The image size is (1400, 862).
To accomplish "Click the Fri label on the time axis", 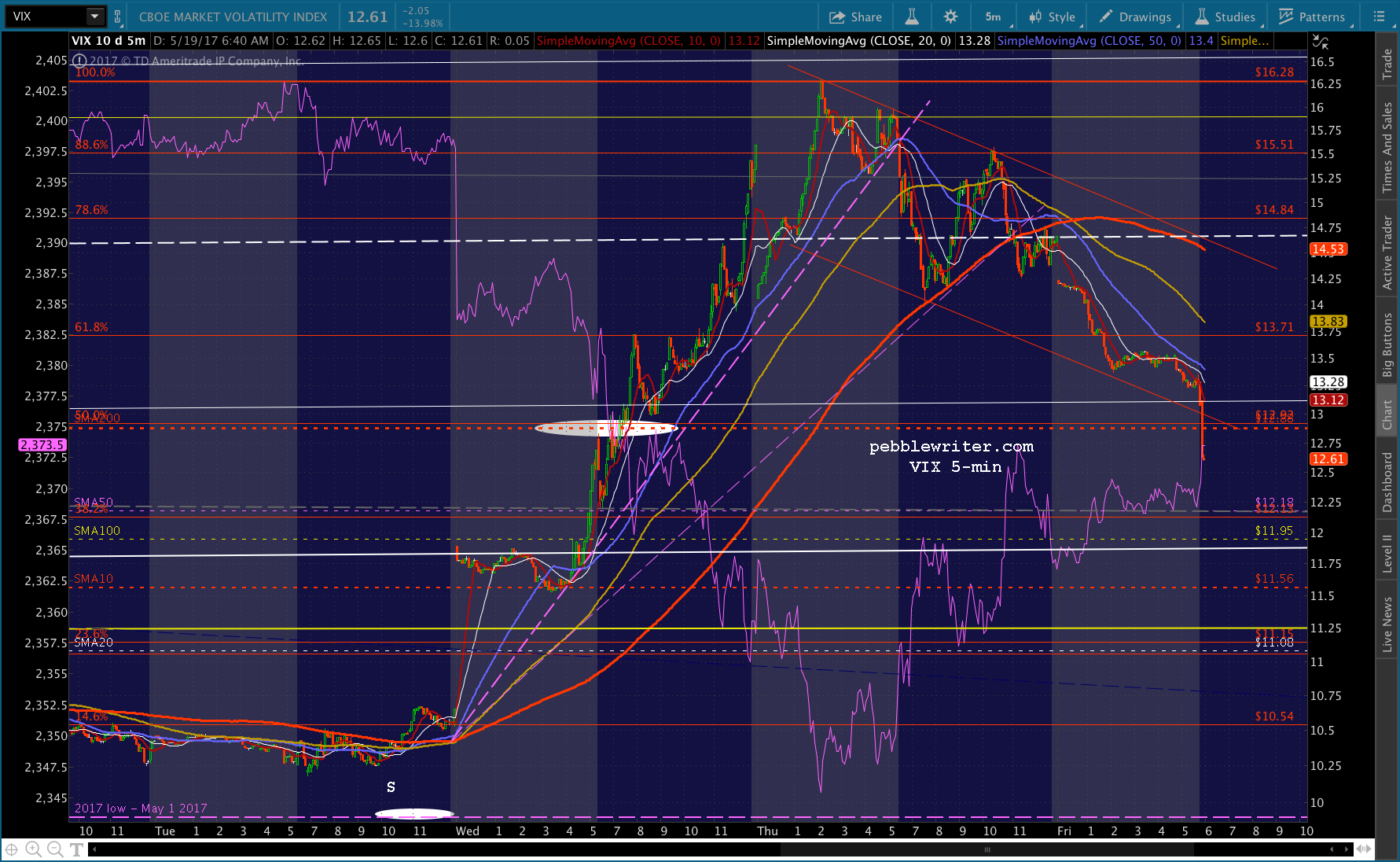I will [x=1064, y=831].
